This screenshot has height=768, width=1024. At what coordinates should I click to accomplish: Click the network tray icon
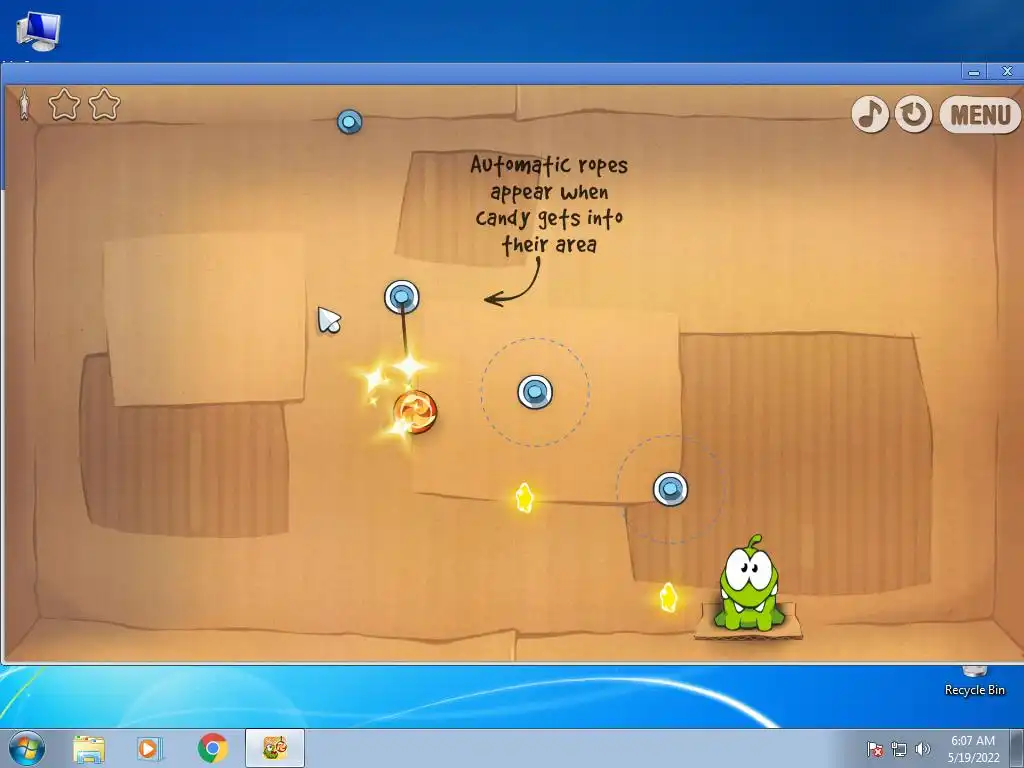(x=899, y=749)
